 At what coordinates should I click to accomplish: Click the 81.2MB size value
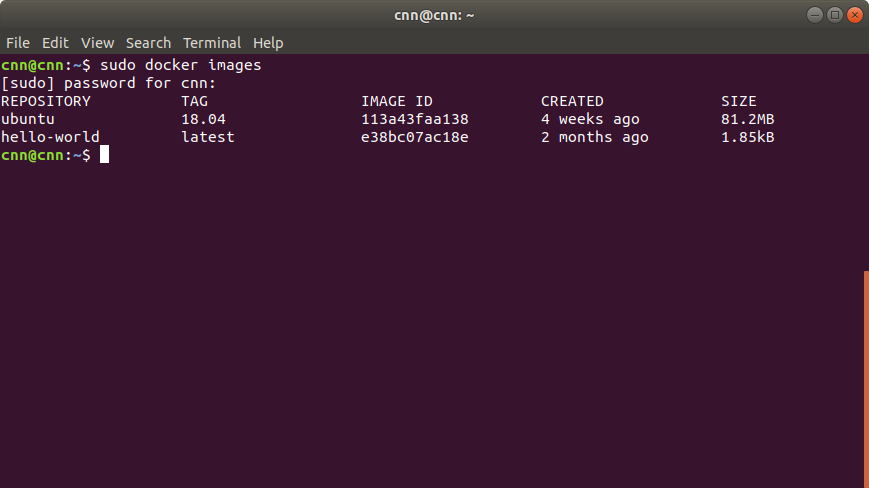[748, 119]
